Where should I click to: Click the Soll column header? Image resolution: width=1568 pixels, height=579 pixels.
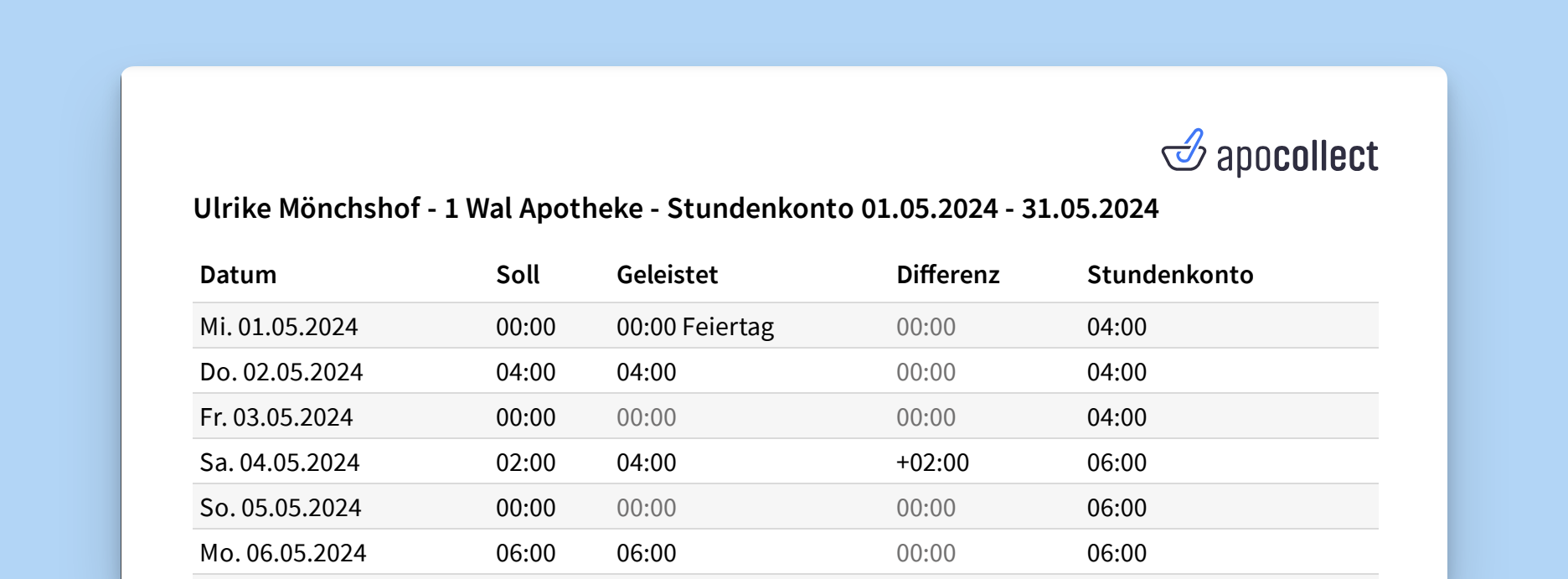click(518, 275)
